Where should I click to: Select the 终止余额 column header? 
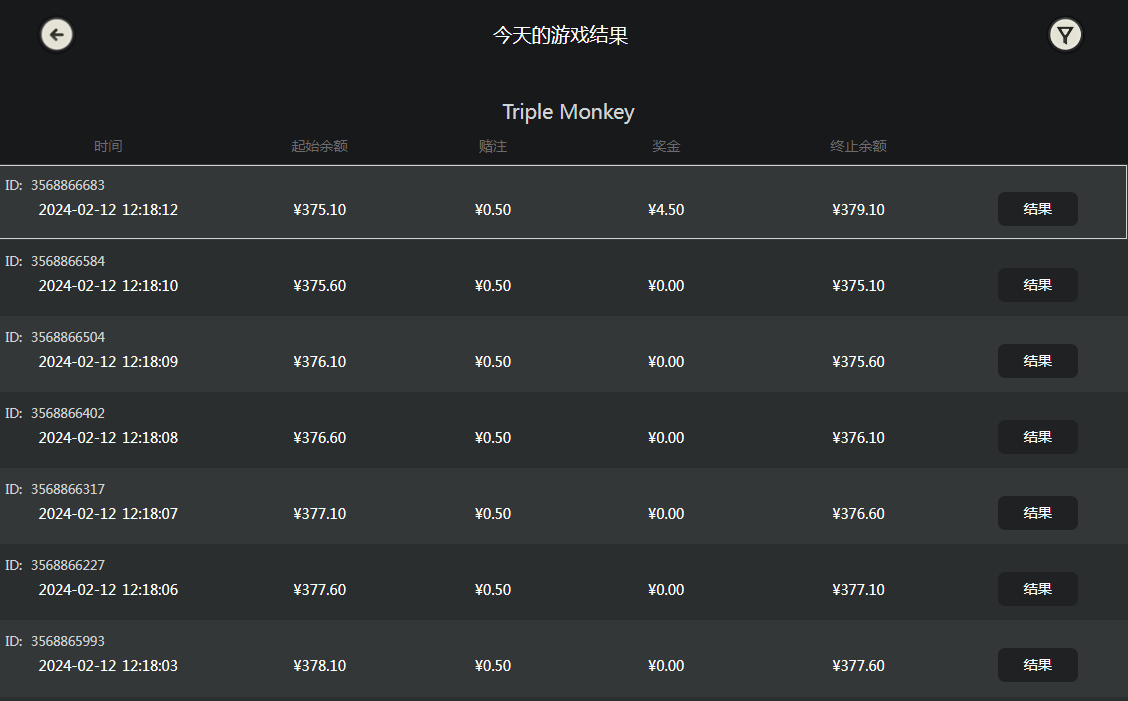(858, 147)
